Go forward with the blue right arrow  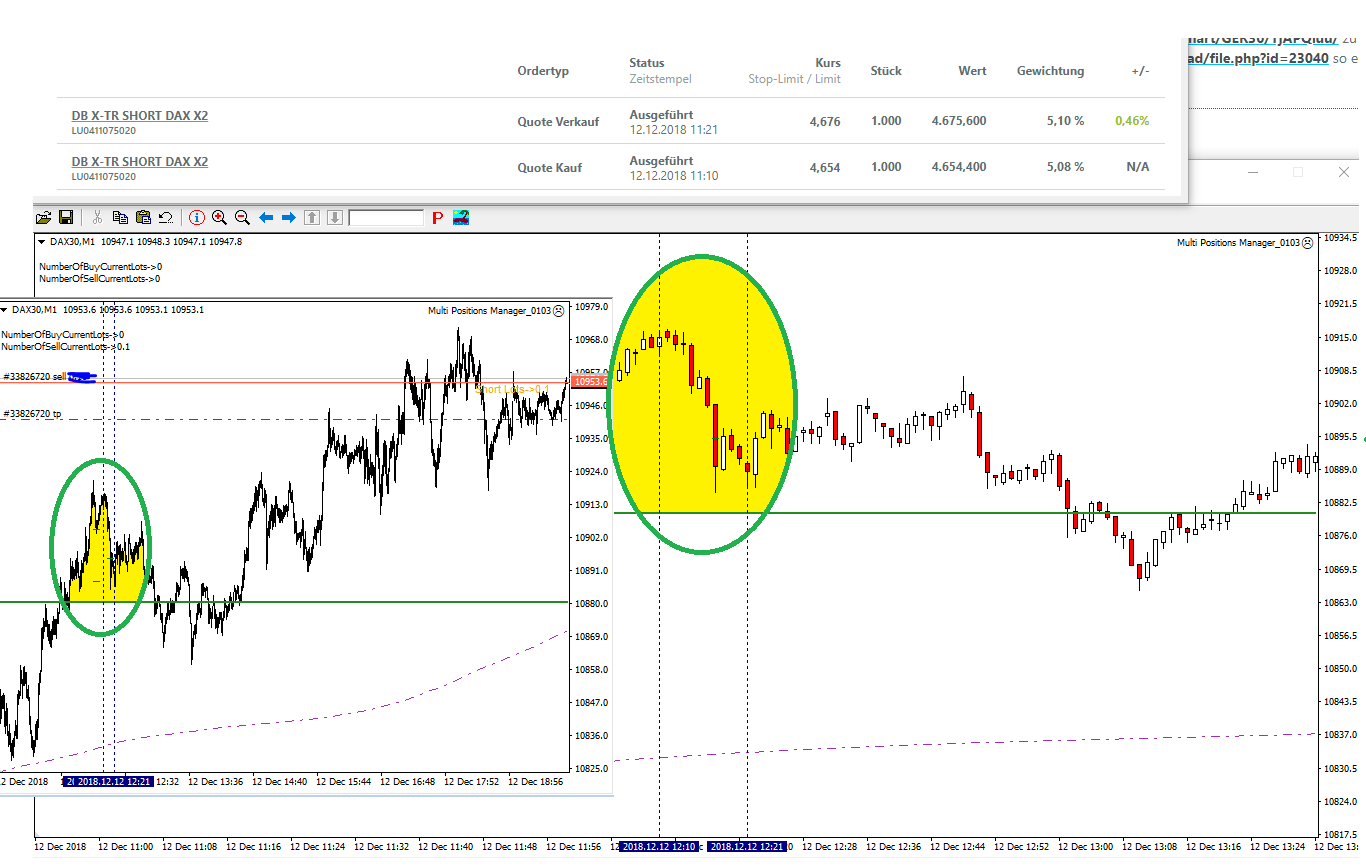288,217
